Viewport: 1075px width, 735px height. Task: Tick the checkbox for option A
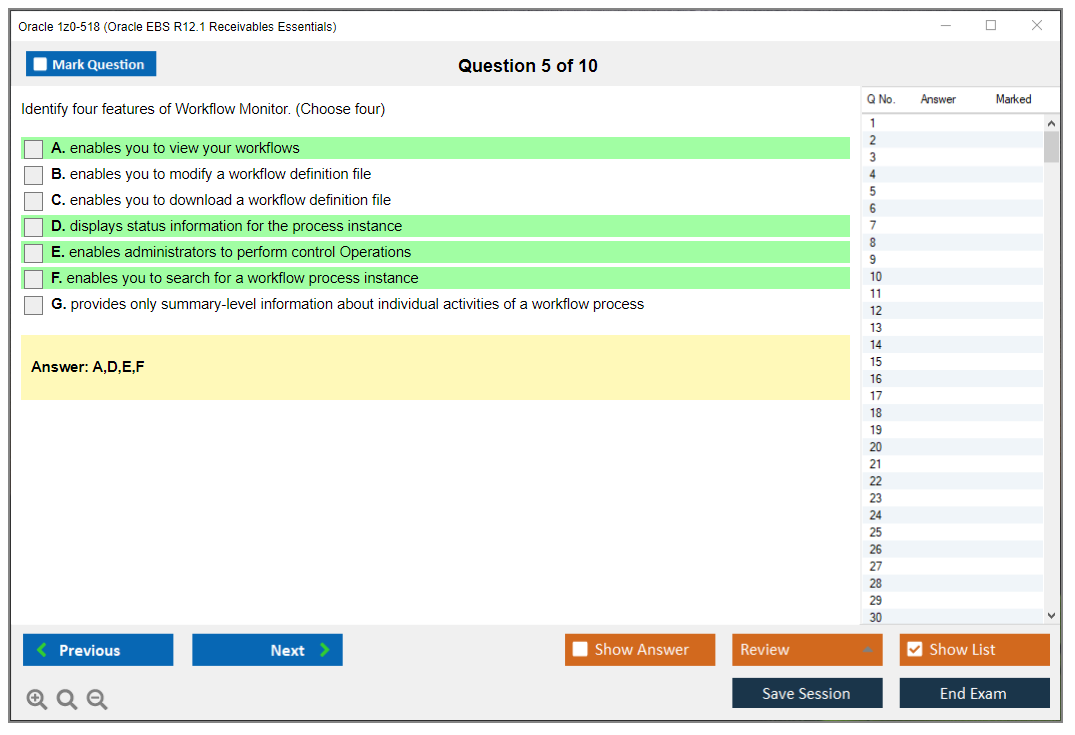33,149
